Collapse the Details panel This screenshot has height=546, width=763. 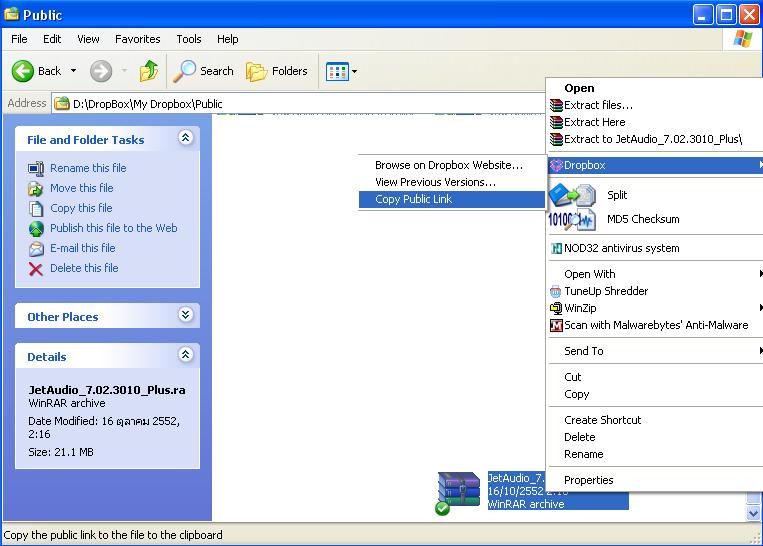[185, 354]
